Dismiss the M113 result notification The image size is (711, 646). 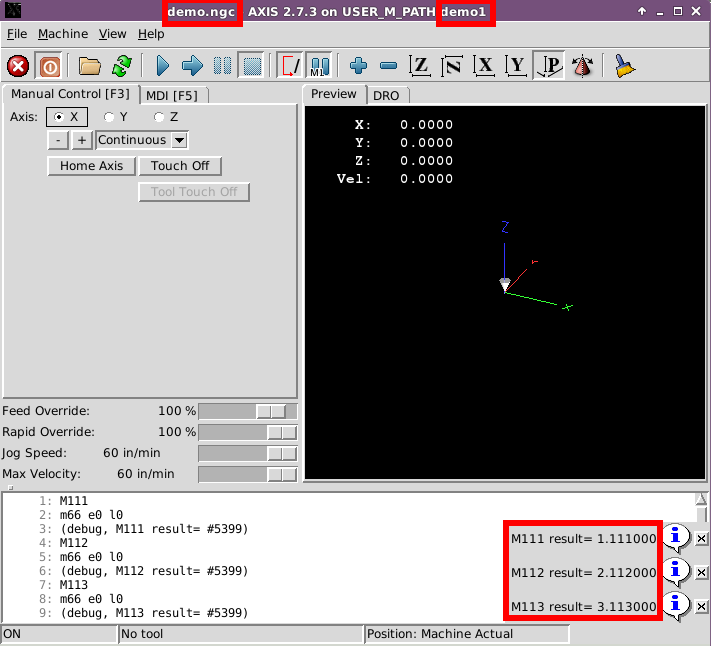click(701, 607)
